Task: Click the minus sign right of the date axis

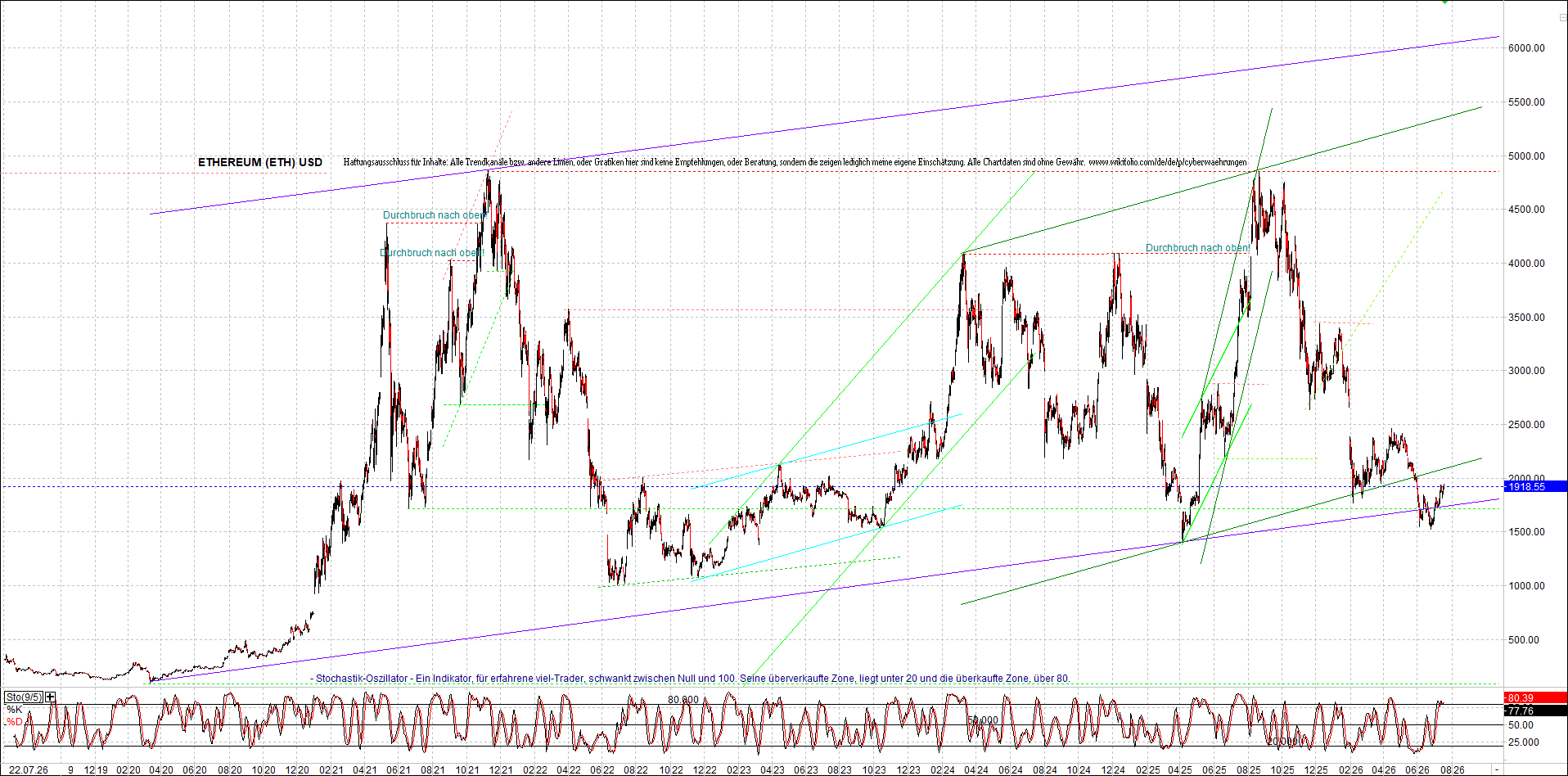Action: [x=1498, y=769]
